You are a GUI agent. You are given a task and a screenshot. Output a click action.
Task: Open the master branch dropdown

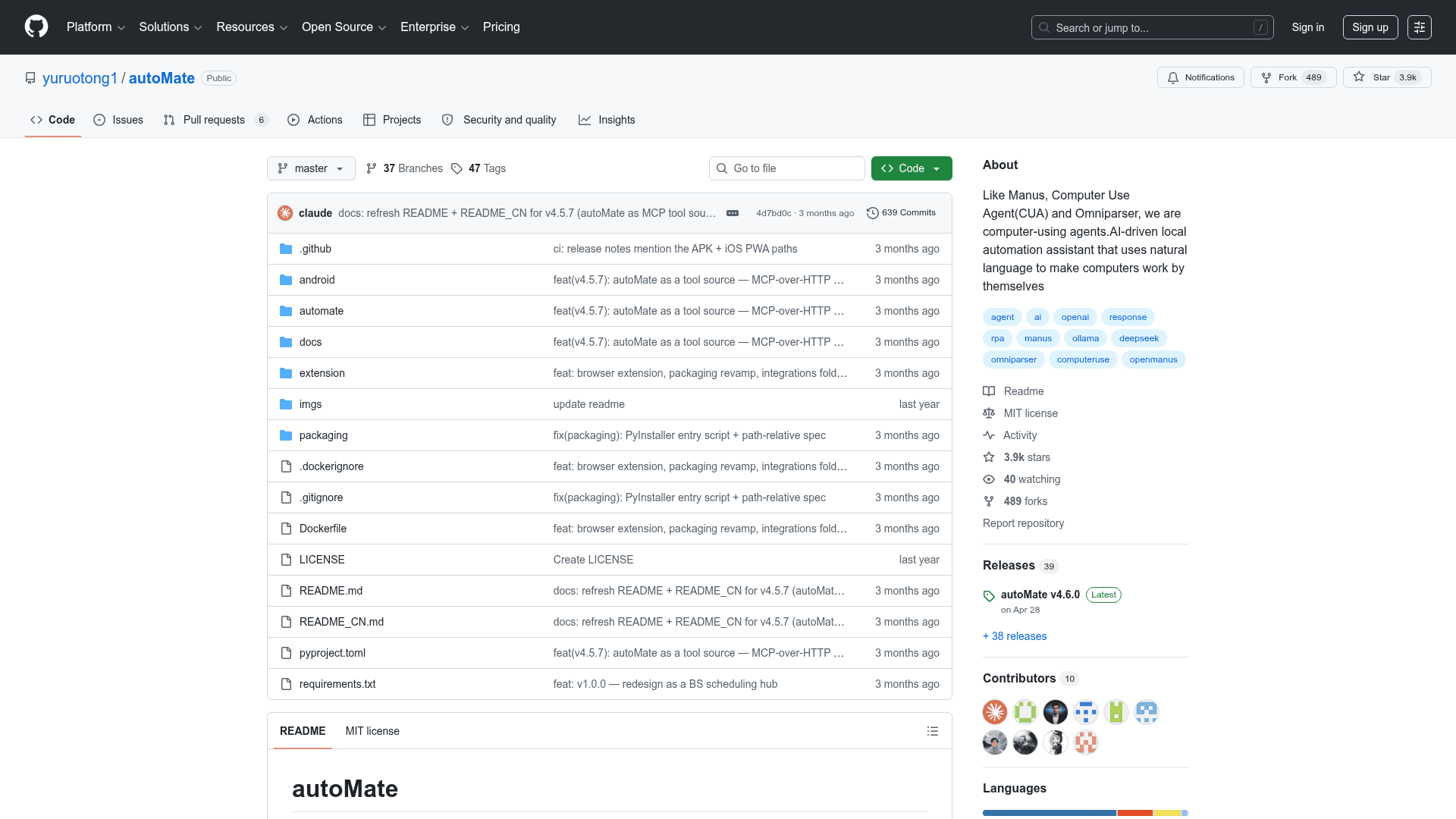(x=311, y=168)
